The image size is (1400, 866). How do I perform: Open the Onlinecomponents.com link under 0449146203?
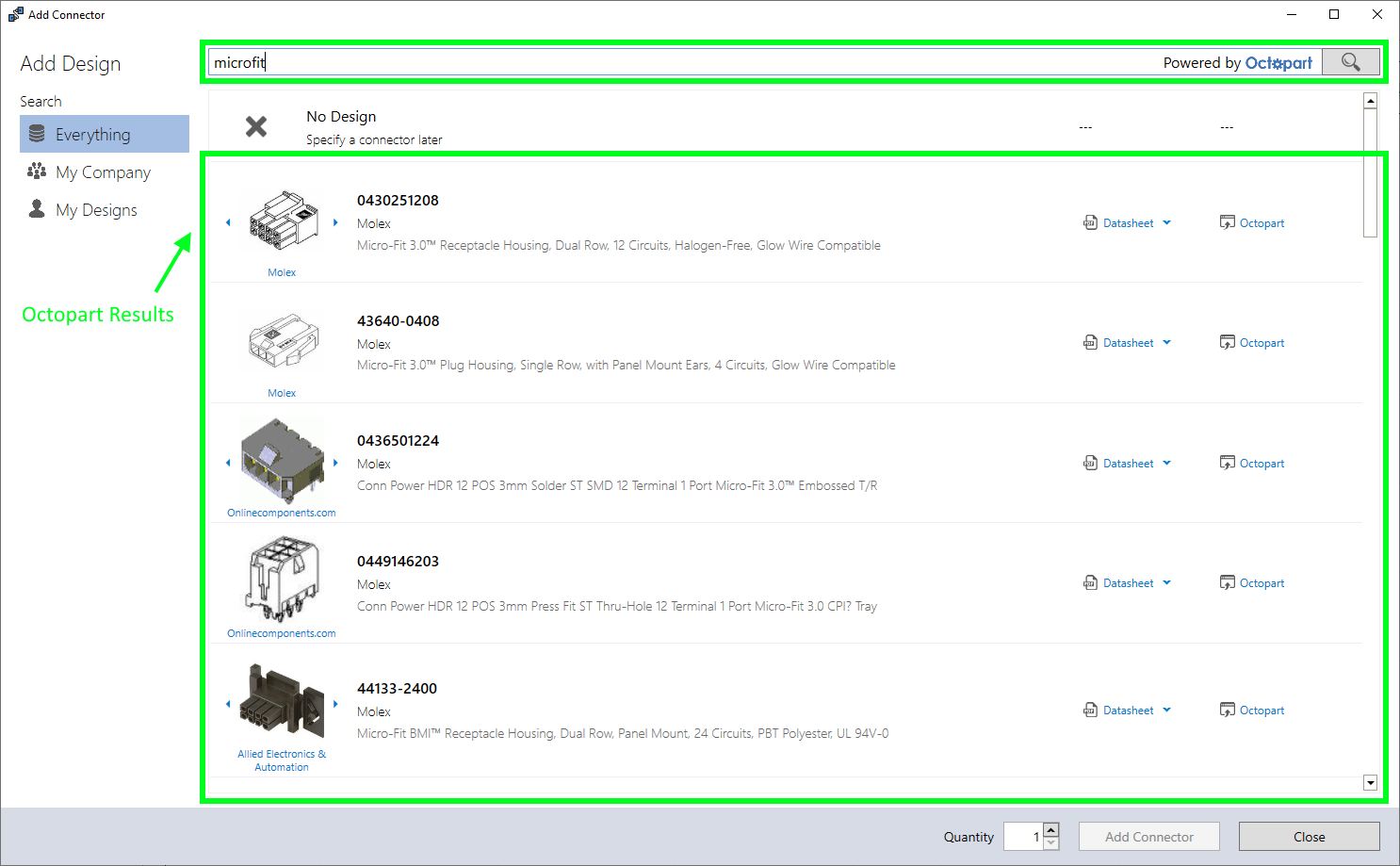[x=282, y=633]
